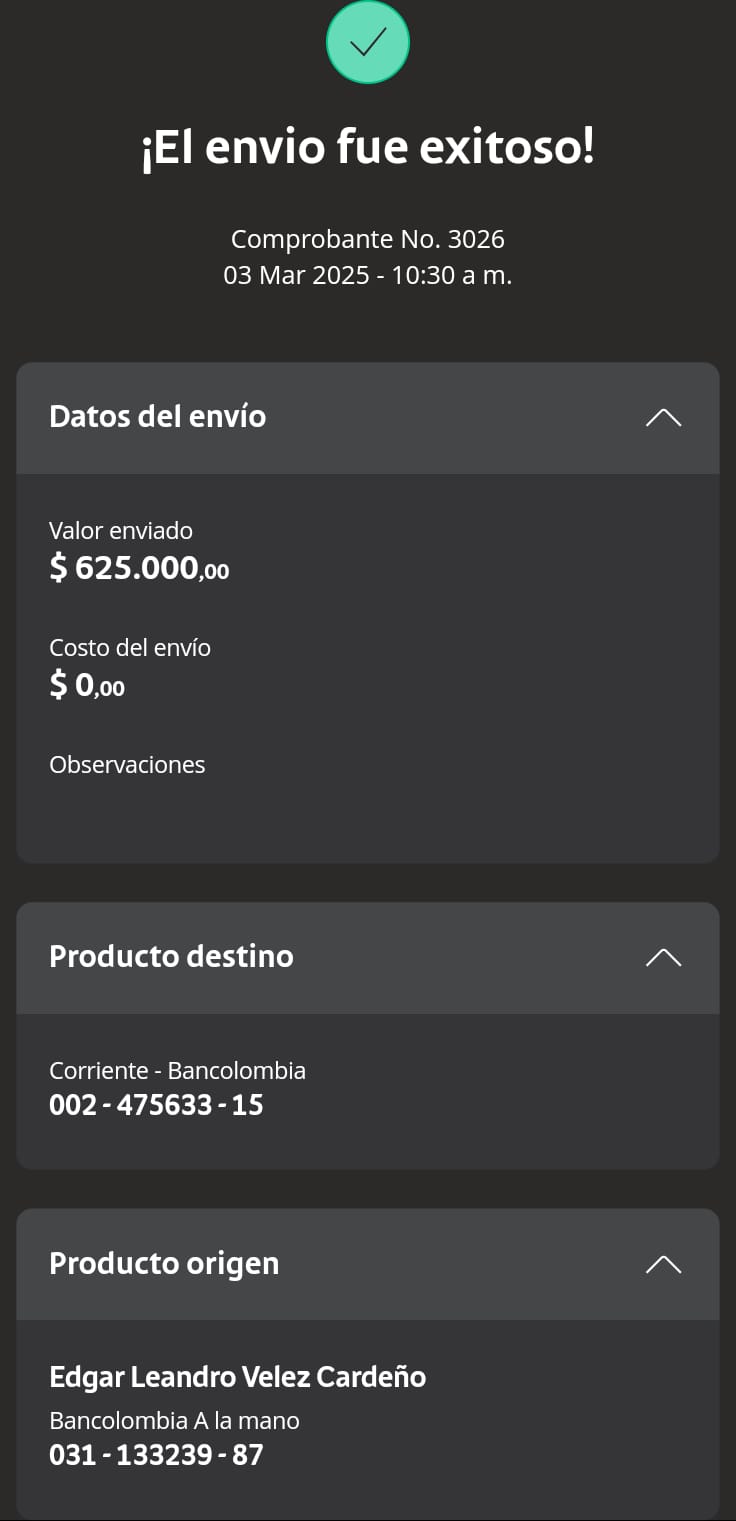Screen dimensions: 736x1521
Task: Click the Costo del envío label
Action: pos(130,648)
